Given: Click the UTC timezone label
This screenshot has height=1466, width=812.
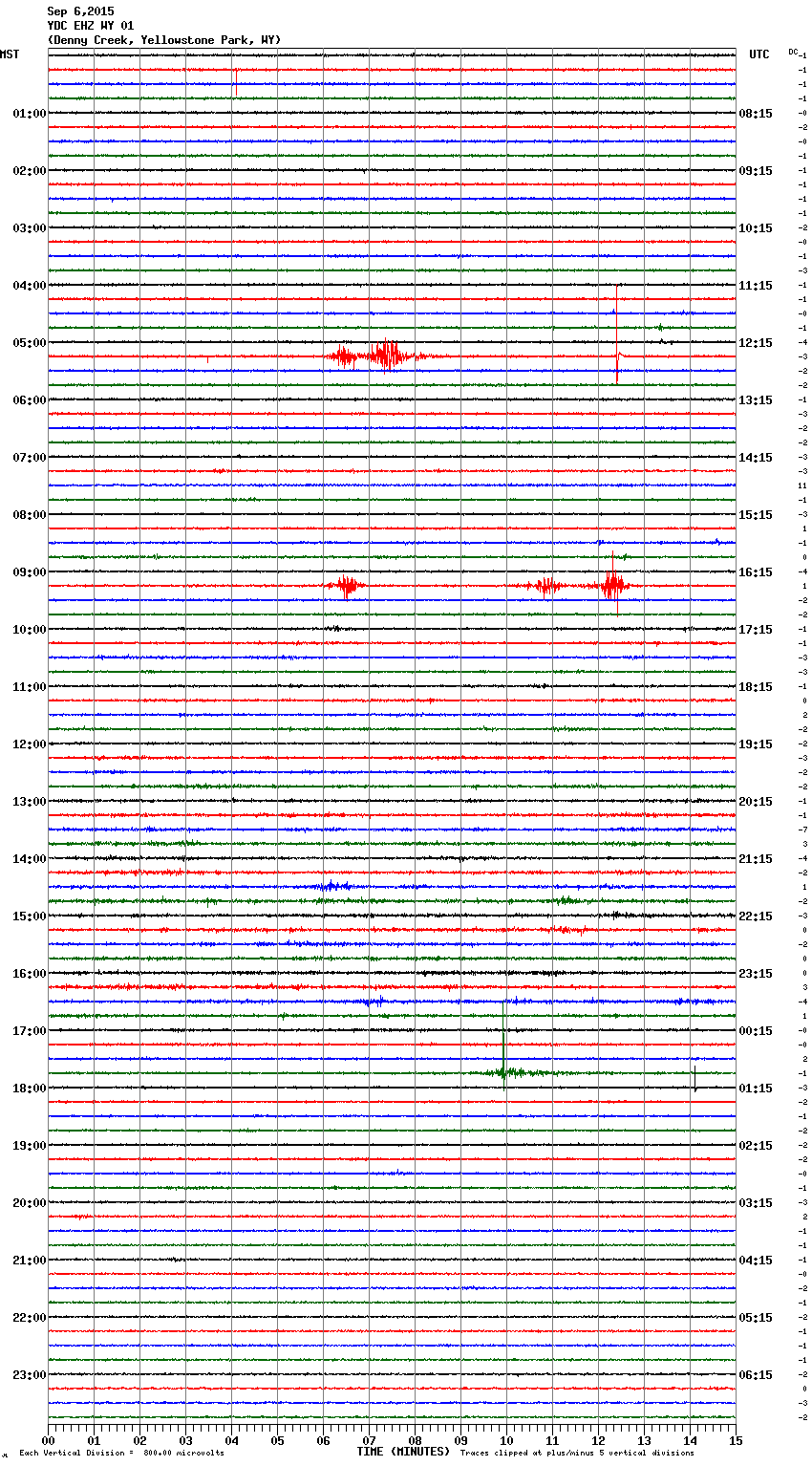Looking at the screenshot, I should 759,54.
